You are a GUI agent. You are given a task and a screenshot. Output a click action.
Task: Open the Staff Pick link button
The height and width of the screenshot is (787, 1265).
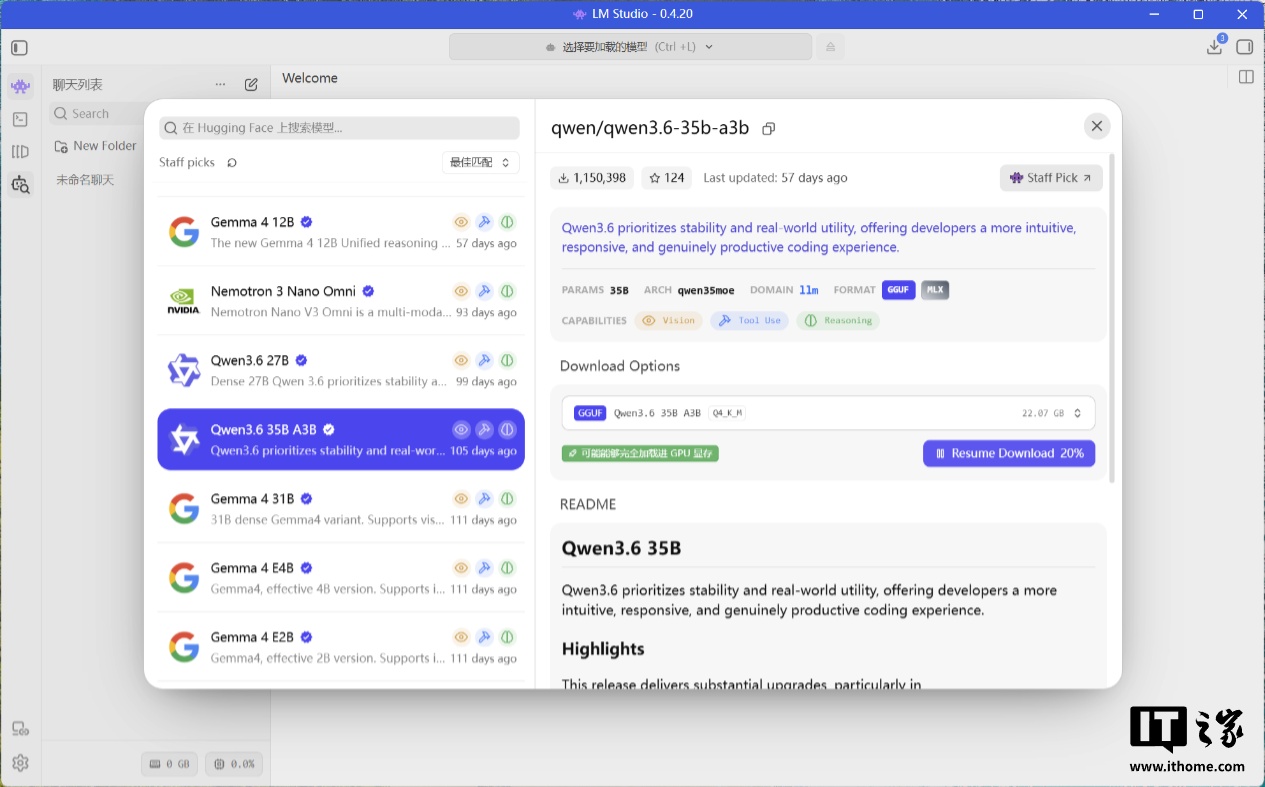(1051, 178)
